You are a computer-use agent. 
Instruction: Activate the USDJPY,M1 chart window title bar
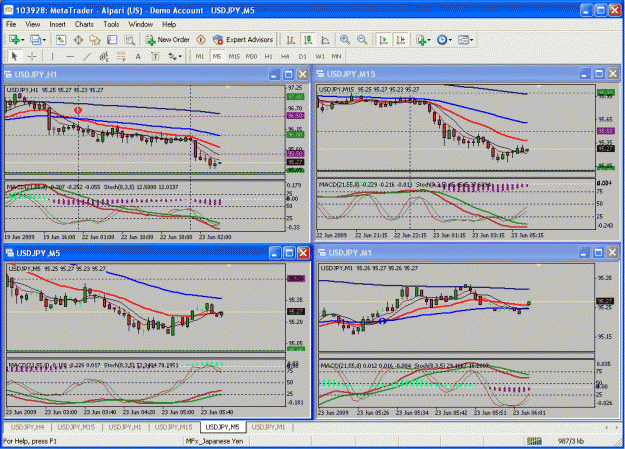(446, 252)
